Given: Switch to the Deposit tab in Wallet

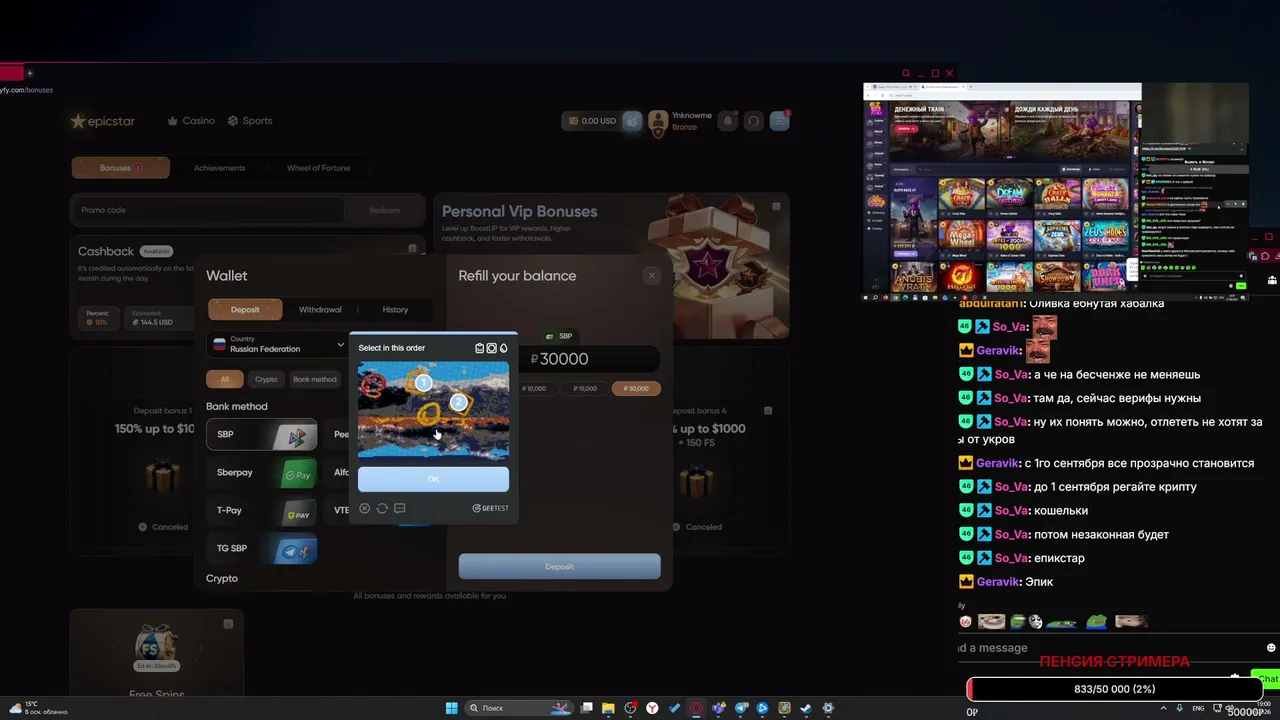Looking at the screenshot, I should pyautogui.click(x=245, y=310).
